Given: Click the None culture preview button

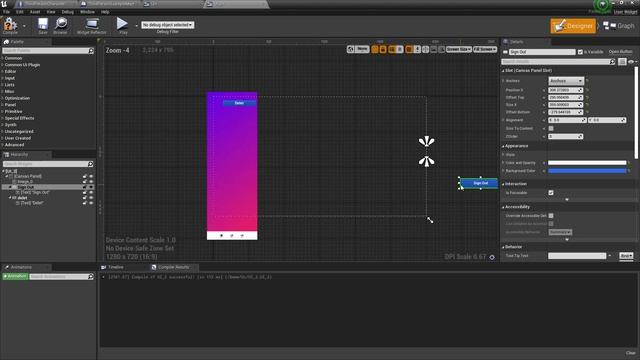Looking at the screenshot, I should (x=362, y=49).
